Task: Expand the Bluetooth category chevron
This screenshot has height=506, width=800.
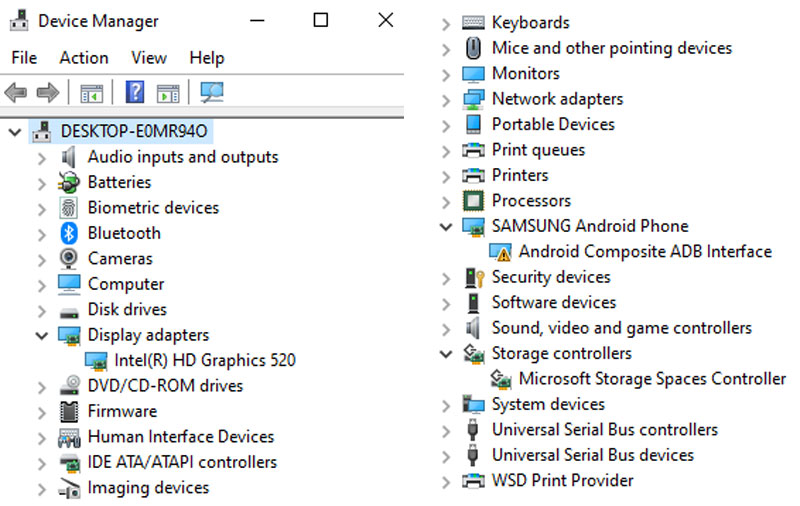Action: 42,235
